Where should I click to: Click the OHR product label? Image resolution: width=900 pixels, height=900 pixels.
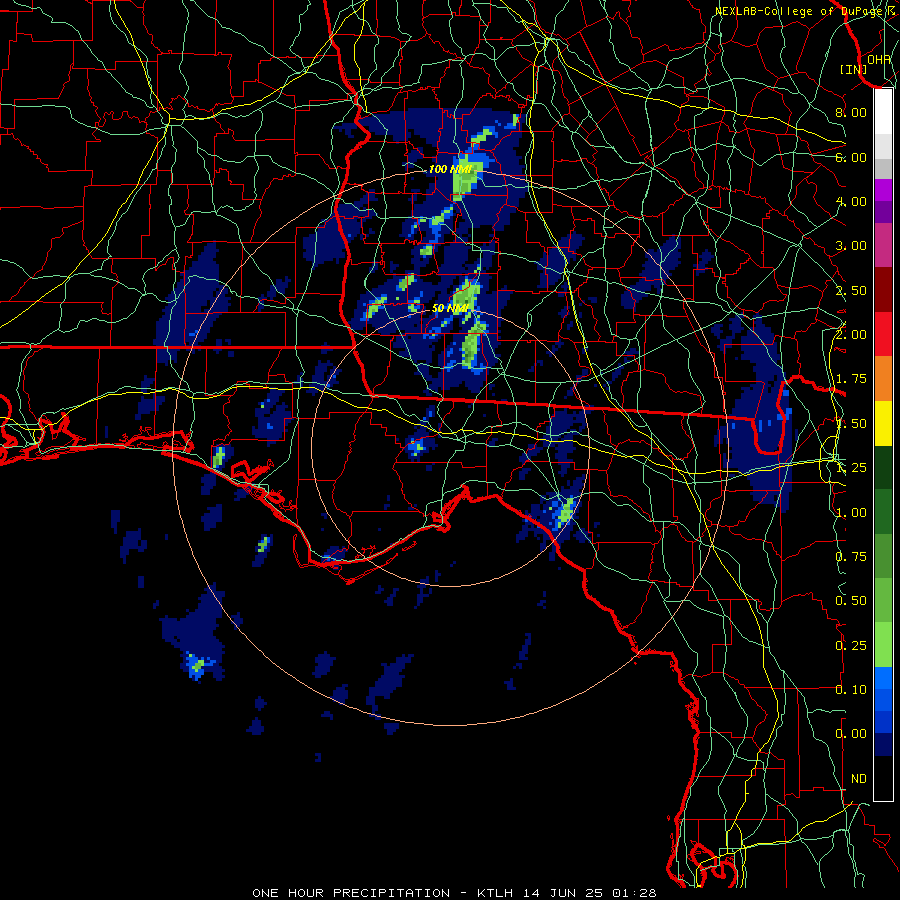tap(879, 59)
